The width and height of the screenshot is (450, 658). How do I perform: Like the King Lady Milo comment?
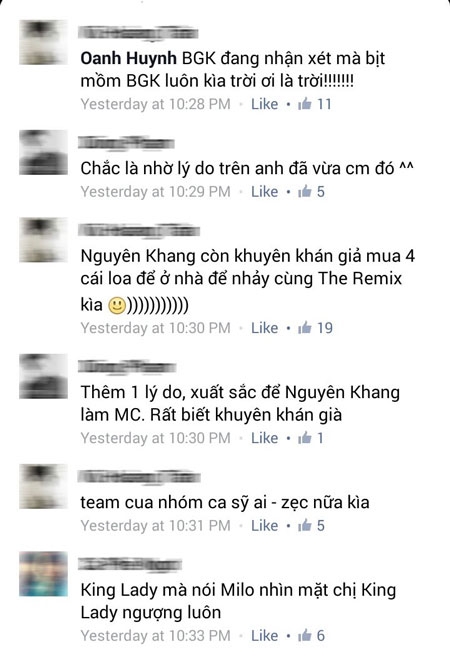click(x=264, y=636)
